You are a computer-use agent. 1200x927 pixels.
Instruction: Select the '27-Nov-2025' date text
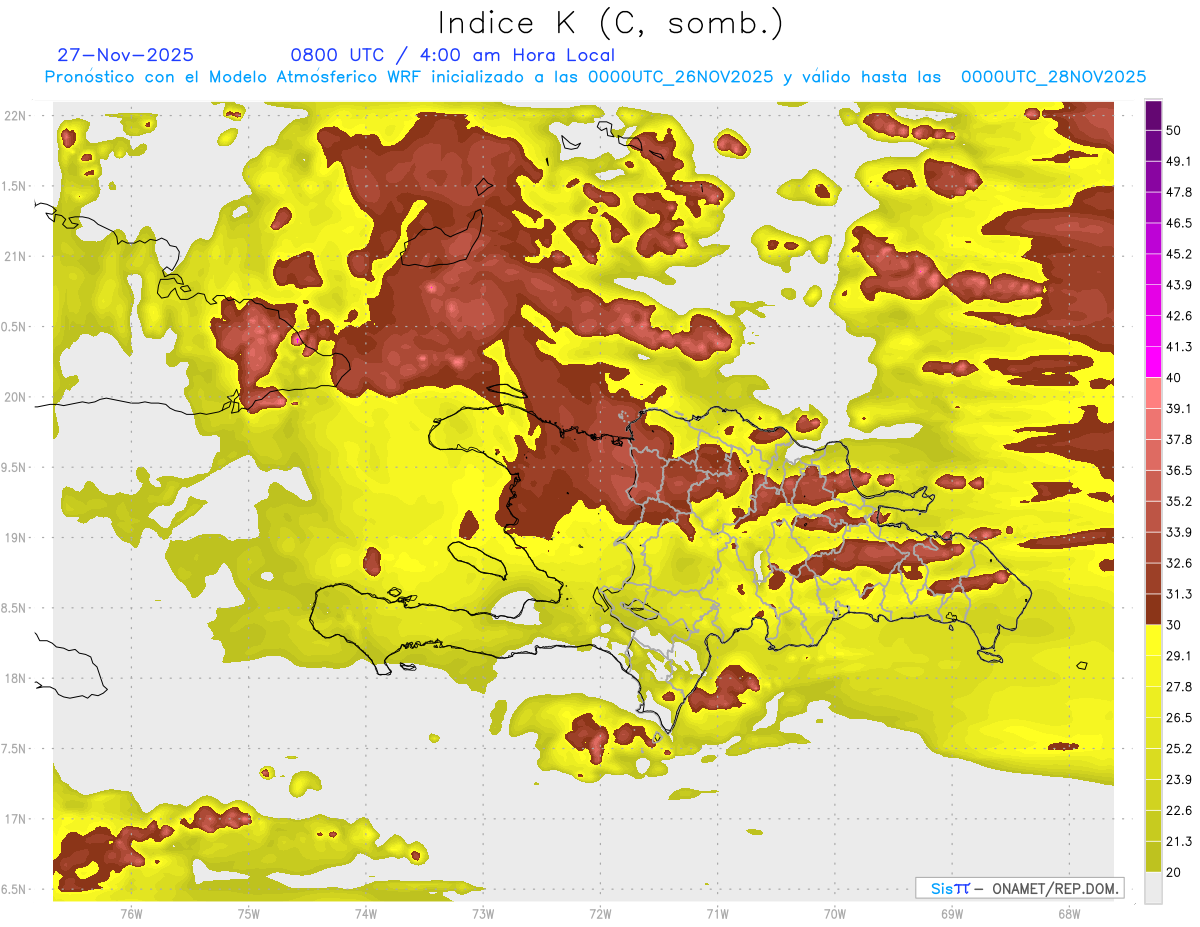pos(126,55)
